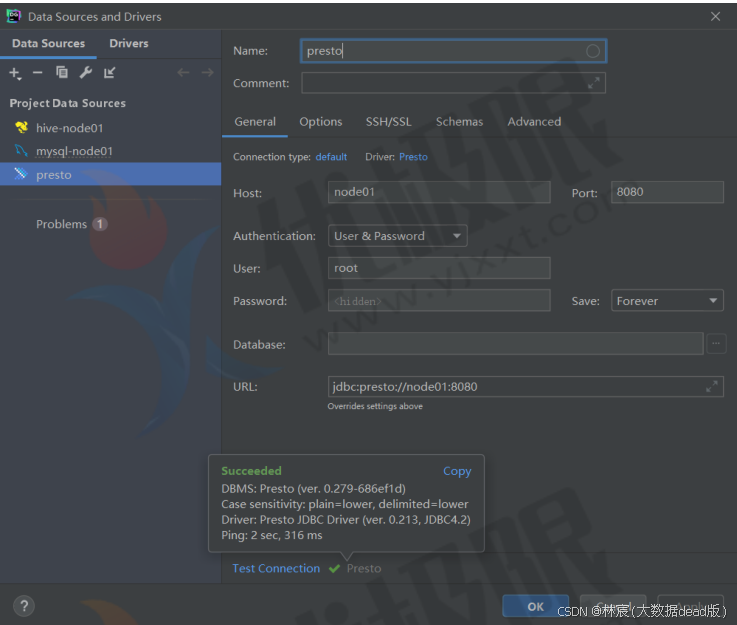Viewport: 737px width, 625px height.
Task: Change connection type default link
Action: 331,157
